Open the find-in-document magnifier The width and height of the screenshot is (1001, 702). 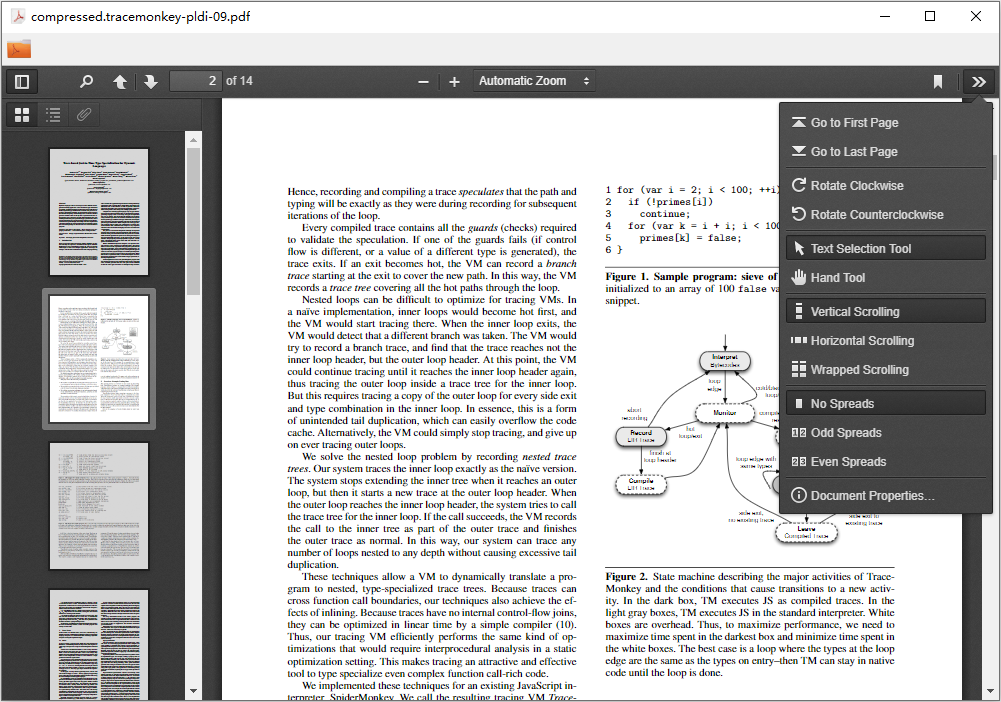coord(86,82)
